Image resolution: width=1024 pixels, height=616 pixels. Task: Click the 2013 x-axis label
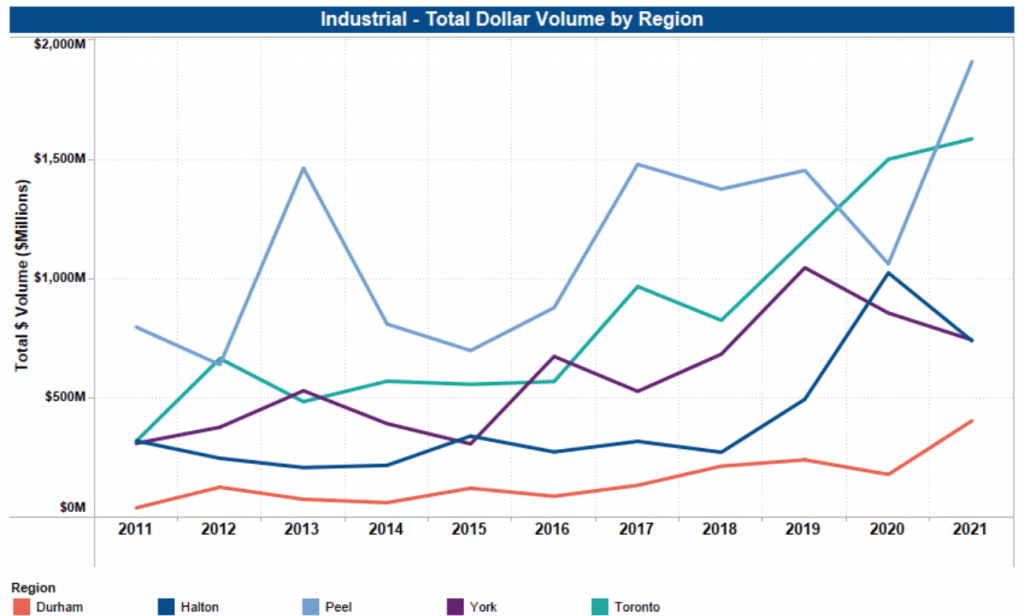301,529
